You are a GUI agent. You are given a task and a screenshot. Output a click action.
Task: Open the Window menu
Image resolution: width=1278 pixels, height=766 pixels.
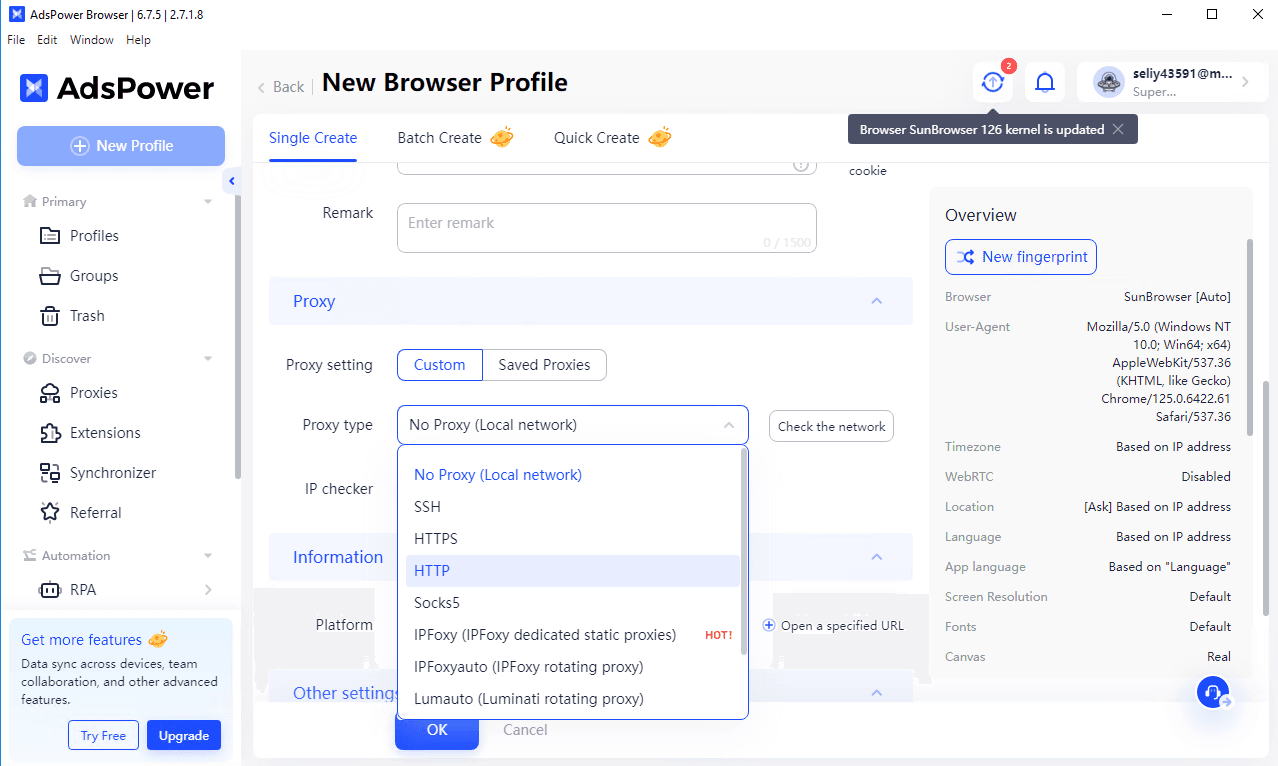tap(91, 40)
